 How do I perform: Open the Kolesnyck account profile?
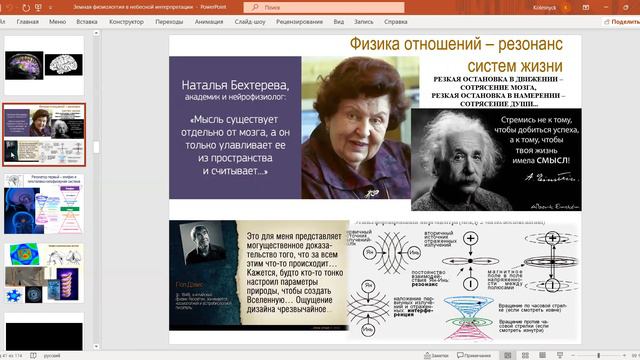coord(544,7)
